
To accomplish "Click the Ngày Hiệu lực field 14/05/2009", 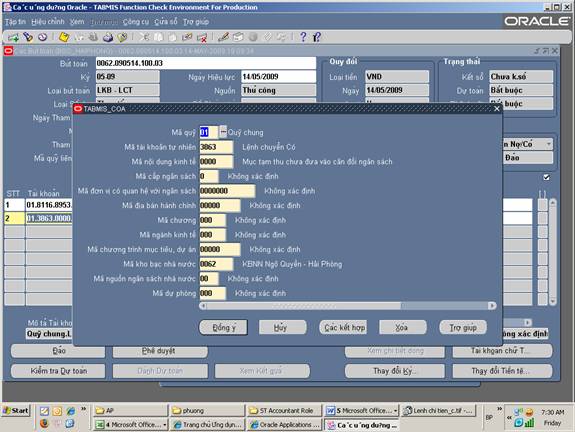I will pyautogui.click(x=278, y=77).
